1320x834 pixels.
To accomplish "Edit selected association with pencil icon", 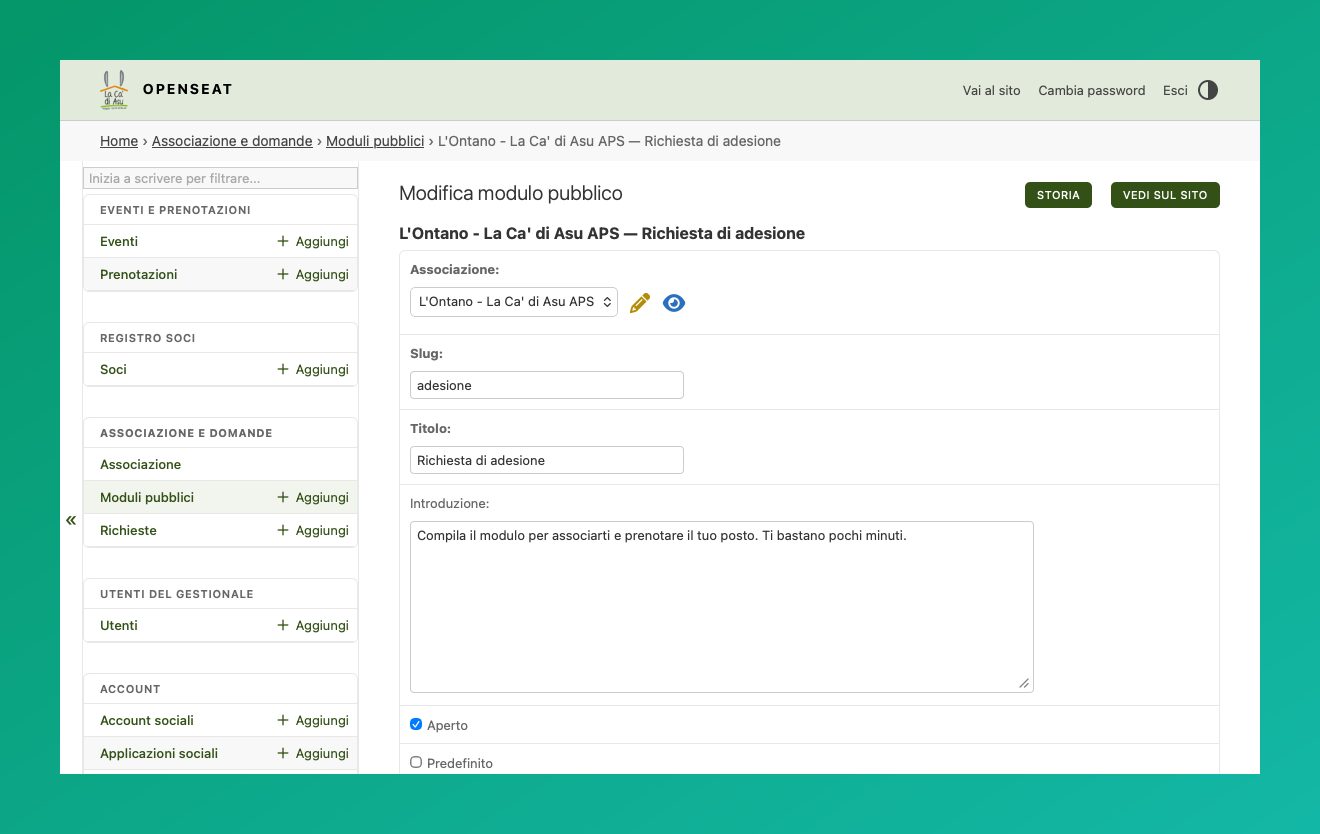I will tap(640, 303).
